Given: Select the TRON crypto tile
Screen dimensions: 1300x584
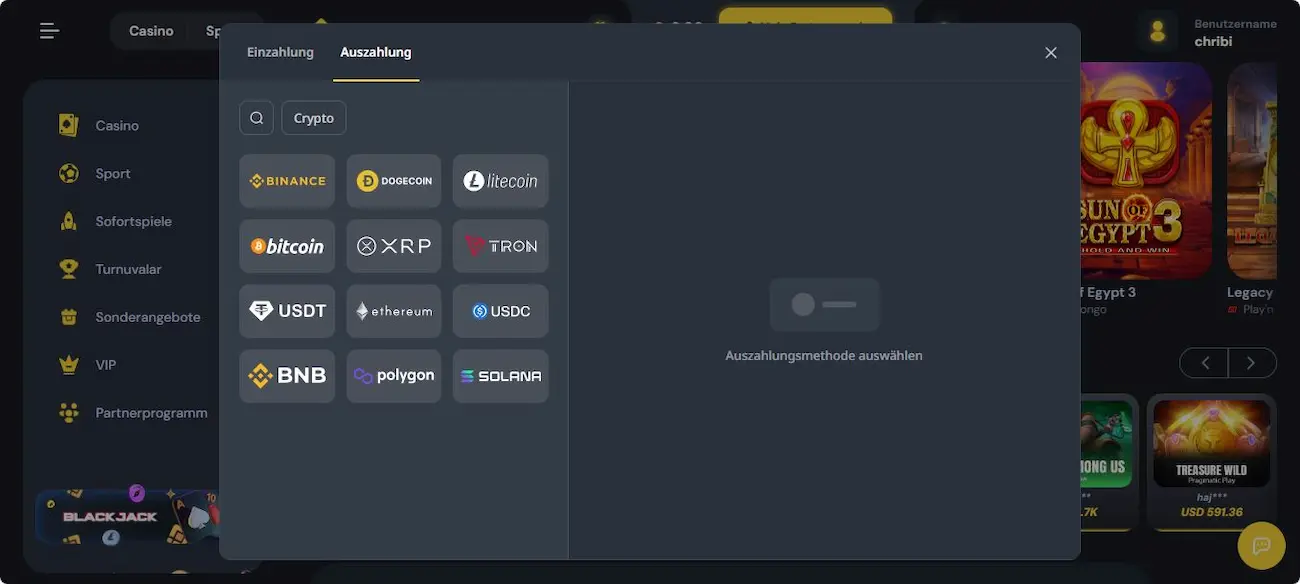Looking at the screenshot, I should (x=500, y=246).
